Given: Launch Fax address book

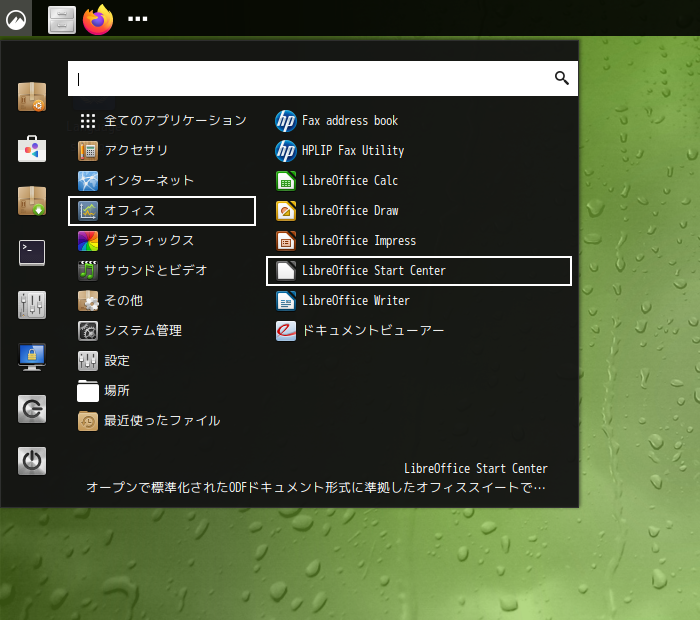Looking at the screenshot, I should click(x=419, y=121).
